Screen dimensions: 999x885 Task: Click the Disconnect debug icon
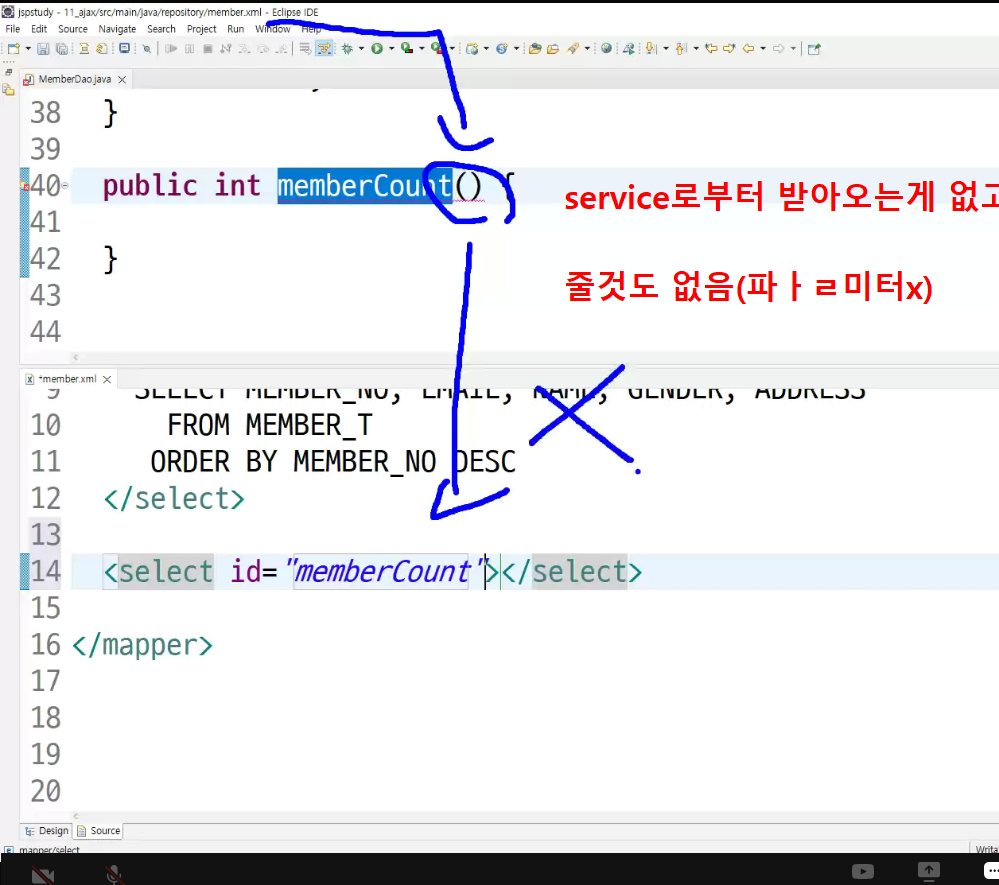pyautogui.click(x=226, y=48)
